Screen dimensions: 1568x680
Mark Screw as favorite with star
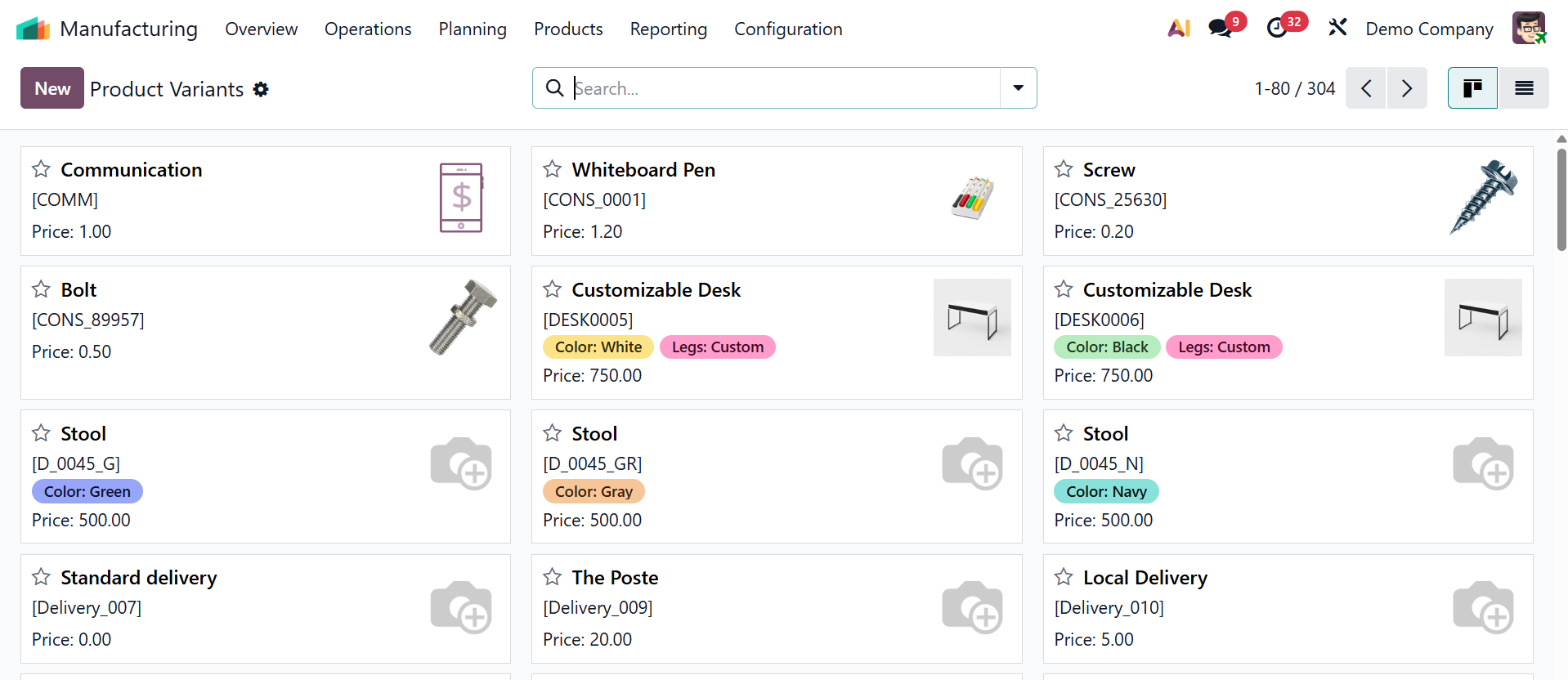click(x=1064, y=169)
